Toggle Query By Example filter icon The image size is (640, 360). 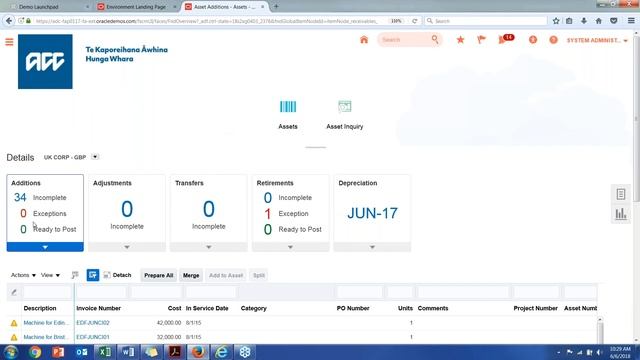pyautogui.click(x=93, y=275)
